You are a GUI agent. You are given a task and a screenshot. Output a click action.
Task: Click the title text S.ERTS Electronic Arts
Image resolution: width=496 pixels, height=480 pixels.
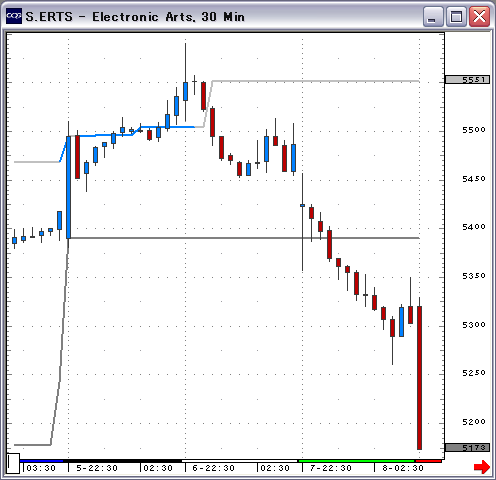click(135, 17)
